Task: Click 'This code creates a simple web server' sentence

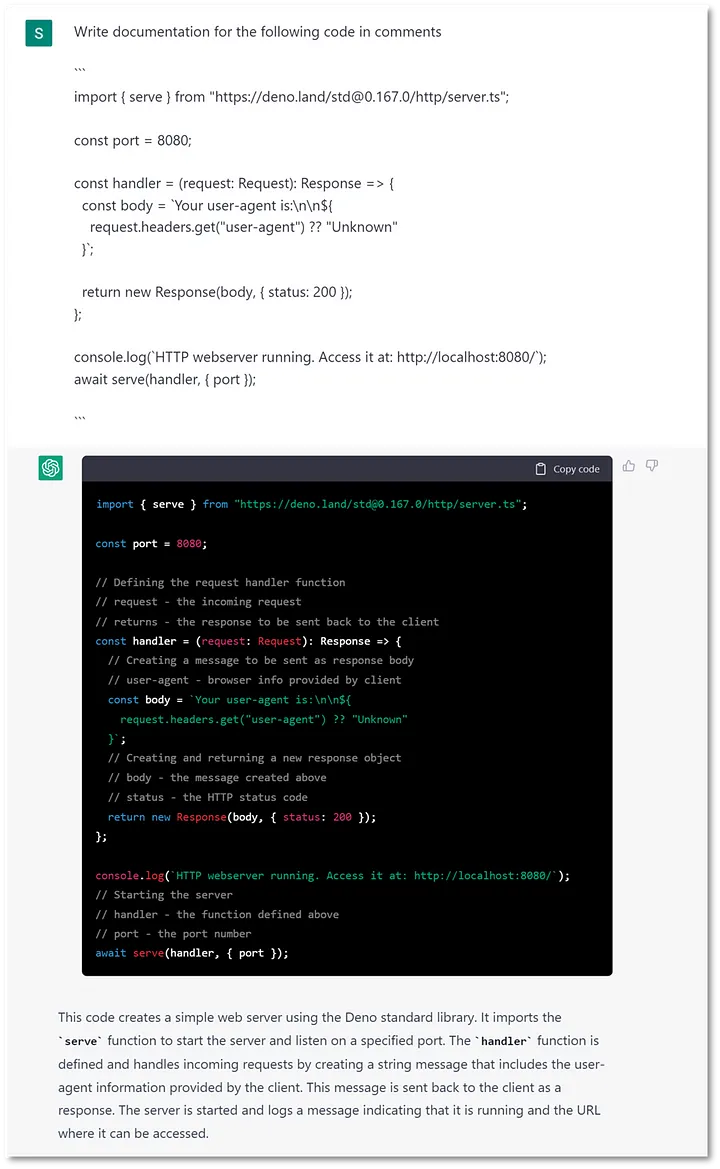Action: pyautogui.click(x=200, y=1017)
